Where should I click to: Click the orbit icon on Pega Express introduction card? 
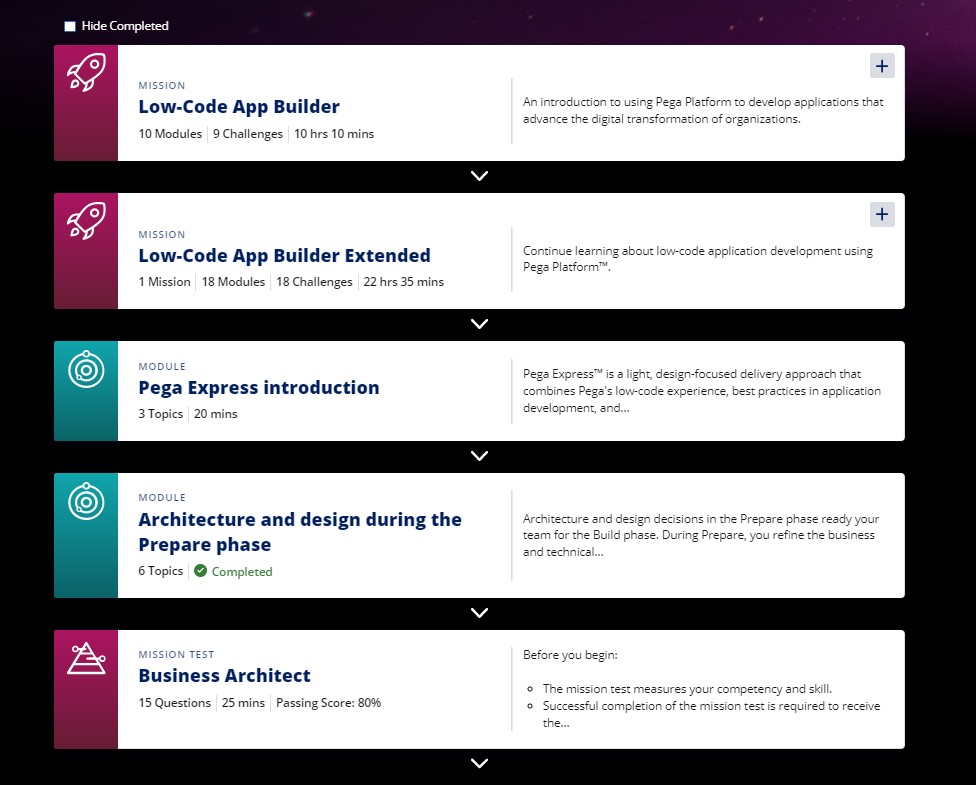click(86, 370)
